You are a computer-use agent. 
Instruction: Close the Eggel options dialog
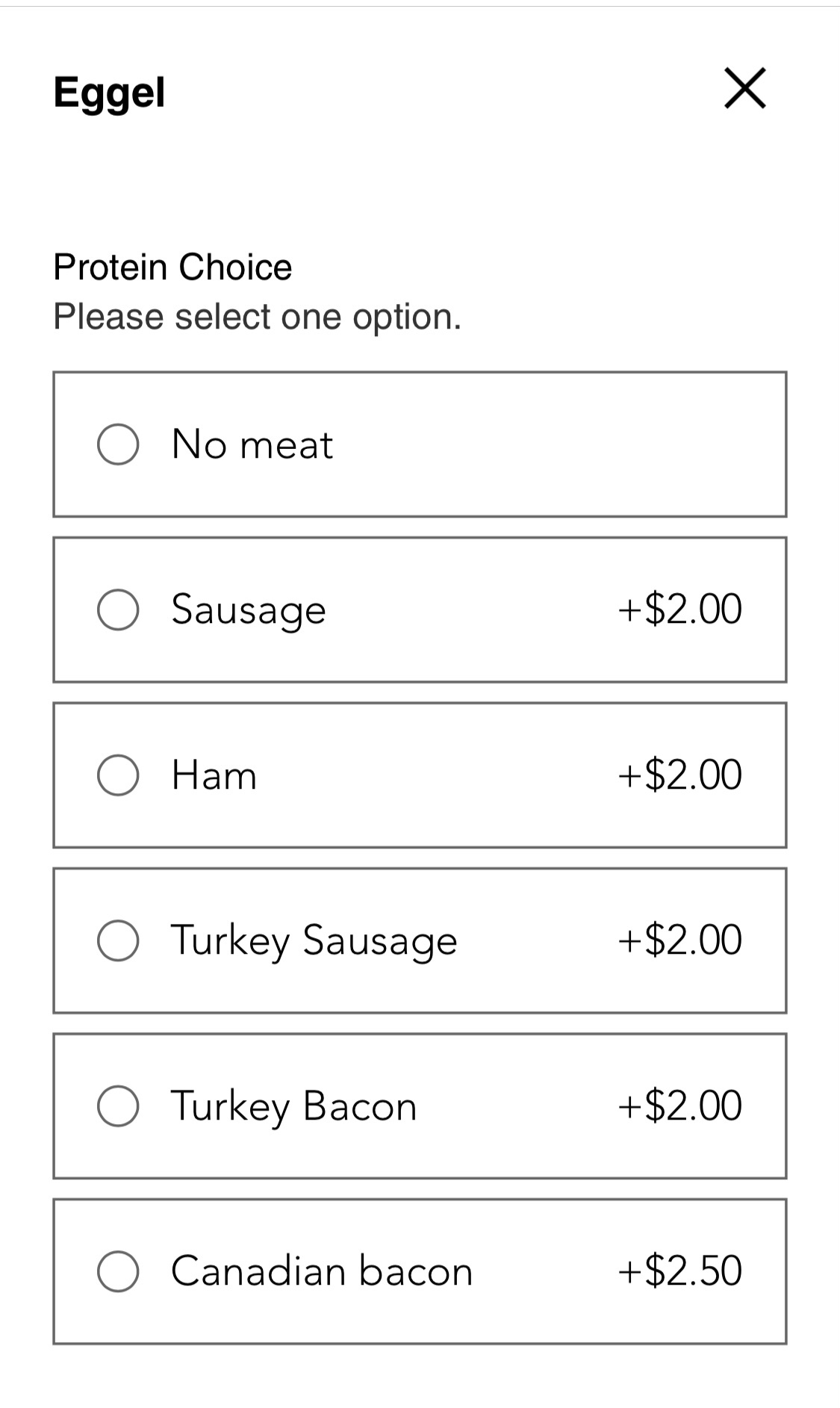(744, 89)
